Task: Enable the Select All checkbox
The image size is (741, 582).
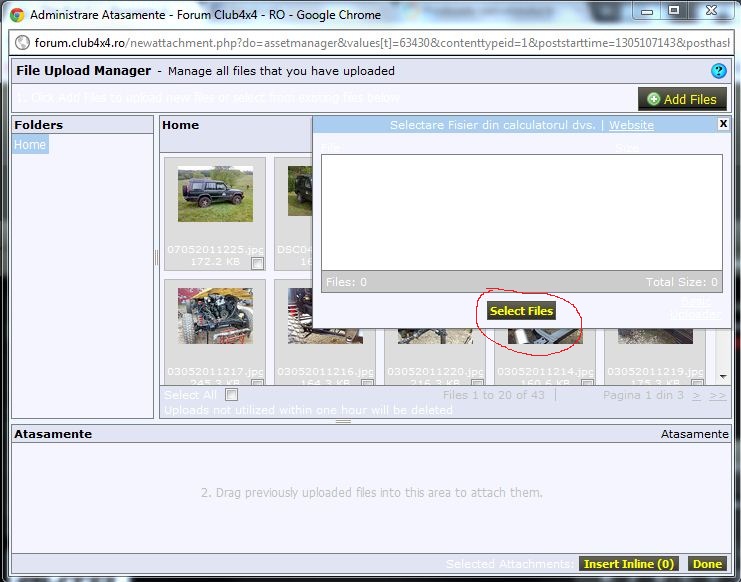Action: (x=232, y=394)
